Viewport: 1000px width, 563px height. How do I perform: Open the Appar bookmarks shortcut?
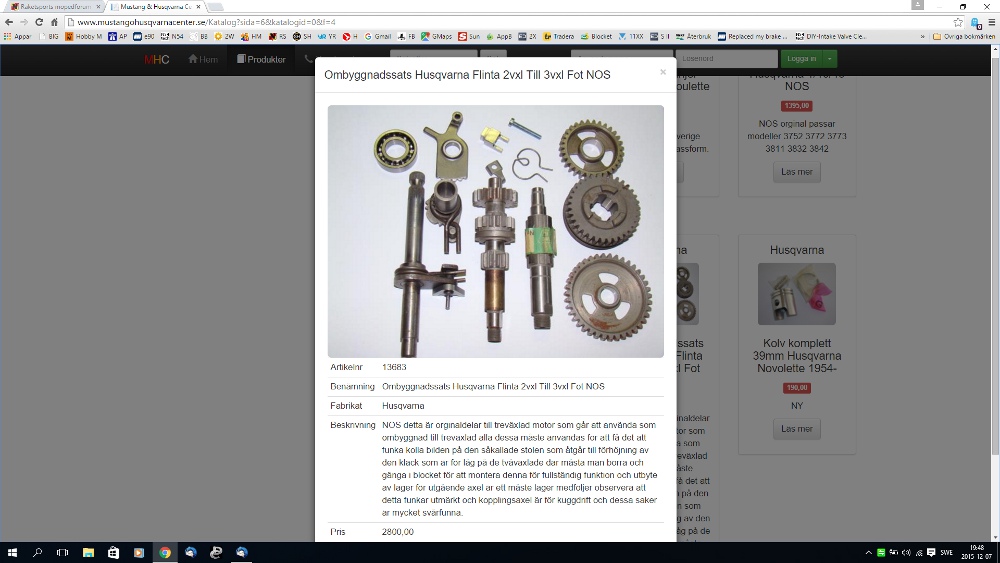pyautogui.click(x=18, y=36)
